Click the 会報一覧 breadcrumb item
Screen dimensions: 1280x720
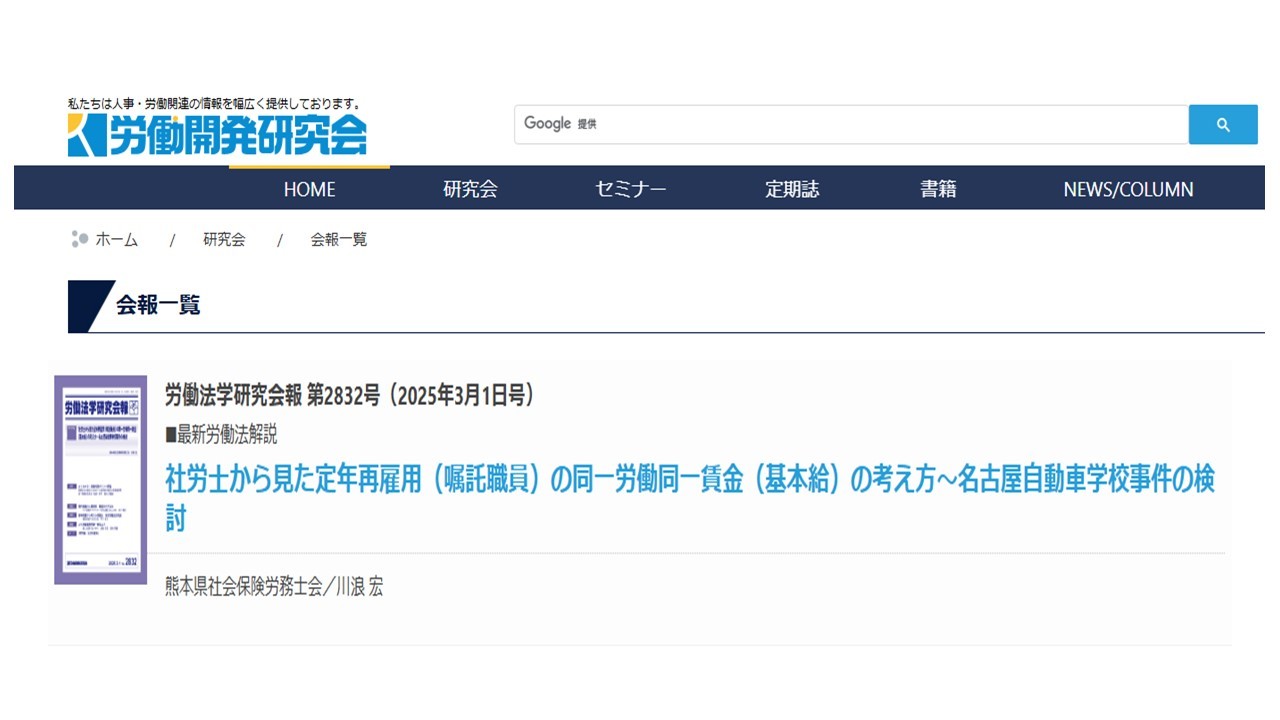coord(338,240)
